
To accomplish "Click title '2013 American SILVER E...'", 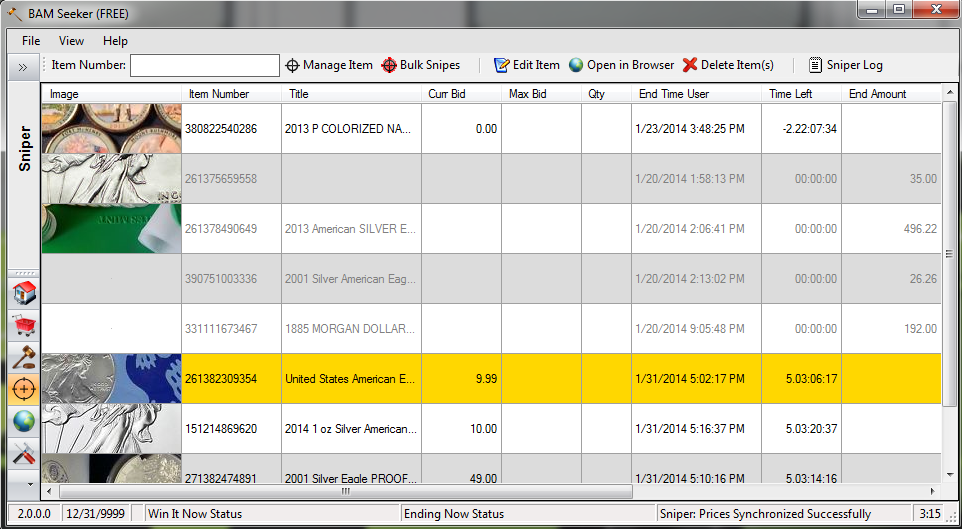I will [x=350, y=229].
